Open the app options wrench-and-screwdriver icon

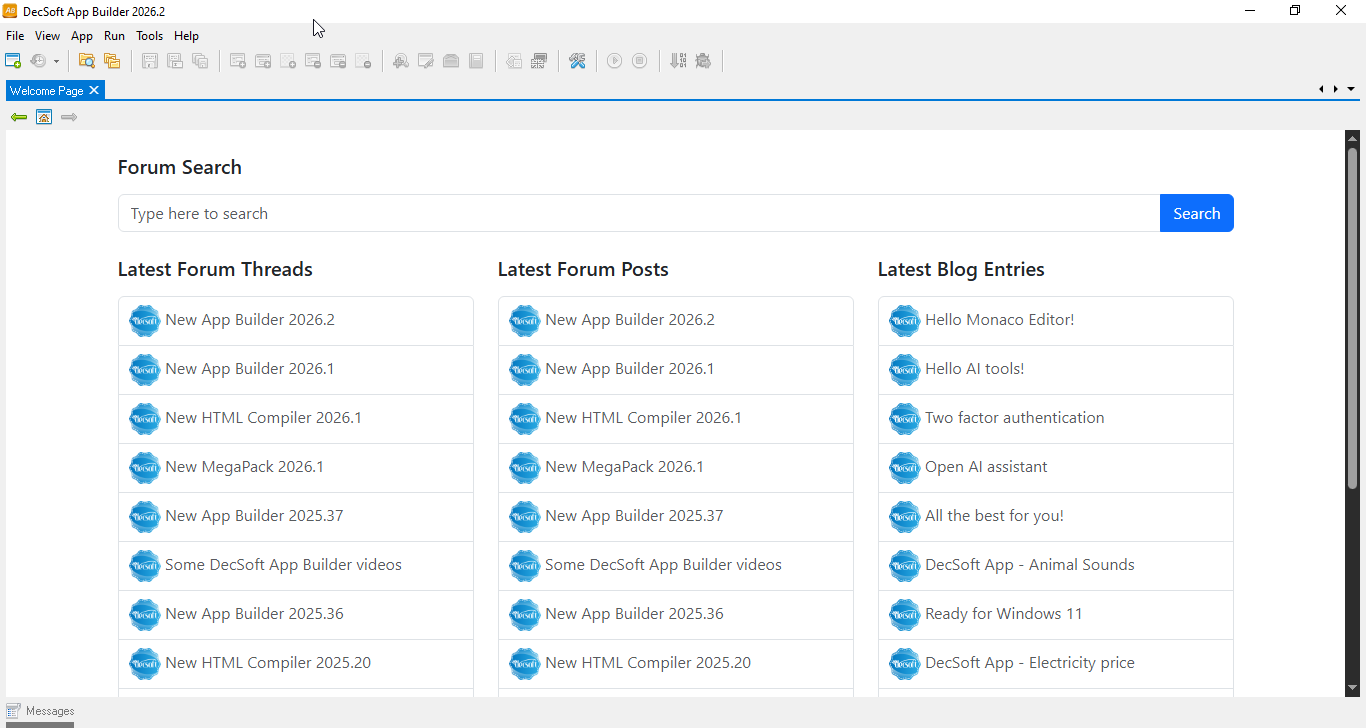[577, 61]
